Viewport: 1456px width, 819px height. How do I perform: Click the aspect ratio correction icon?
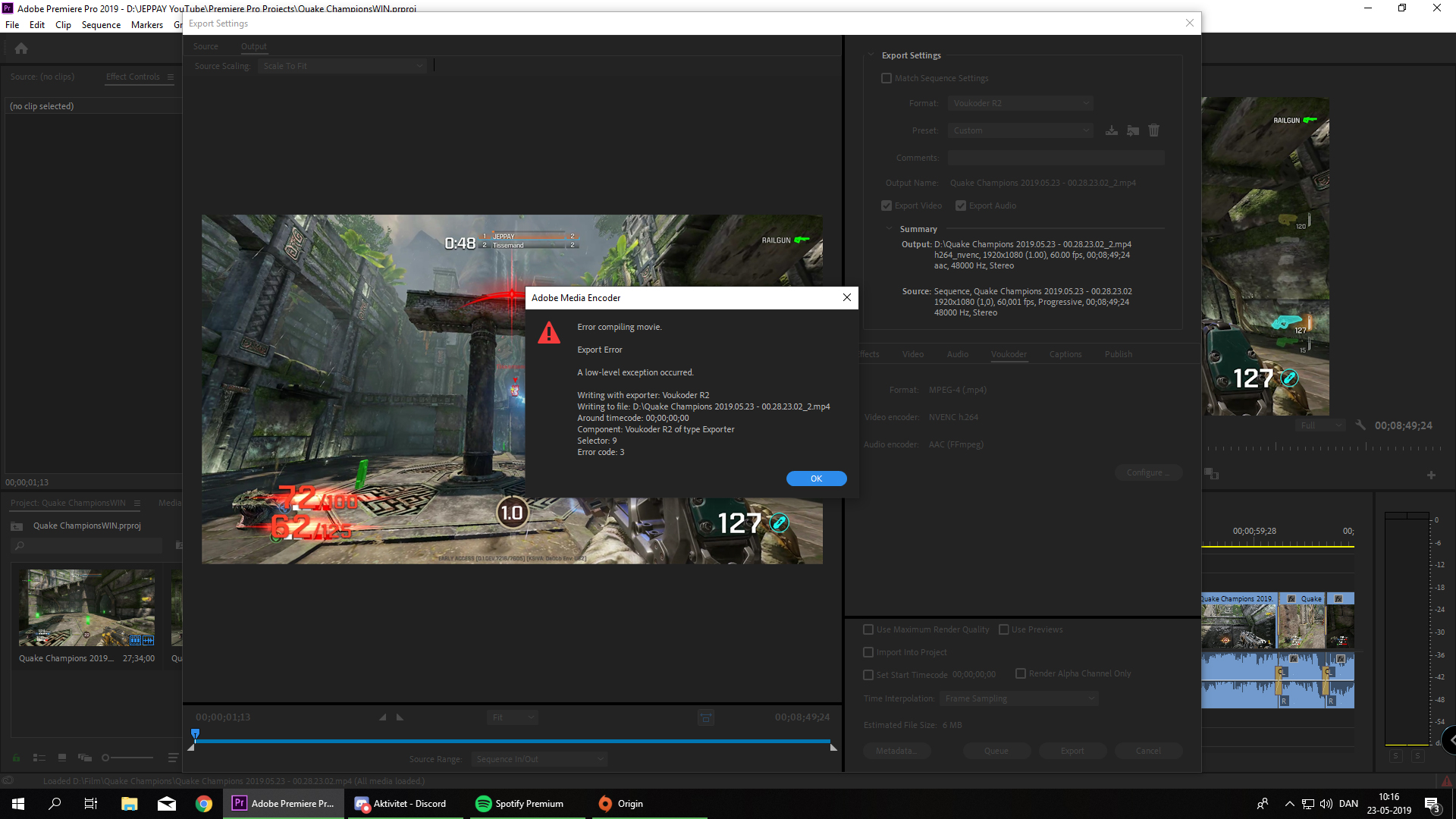(x=705, y=717)
